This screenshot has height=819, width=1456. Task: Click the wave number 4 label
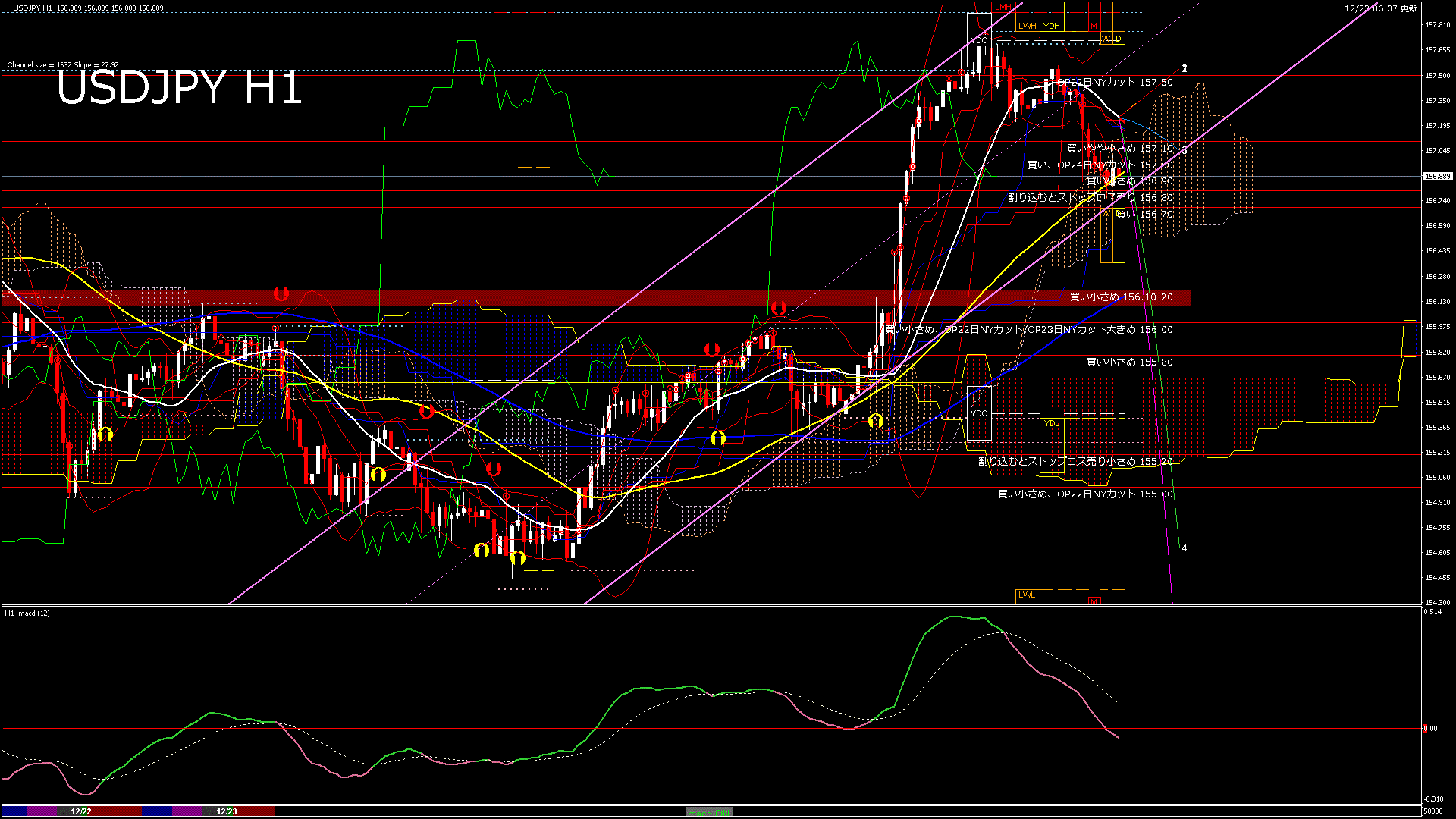pyautogui.click(x=1185, y=548)
